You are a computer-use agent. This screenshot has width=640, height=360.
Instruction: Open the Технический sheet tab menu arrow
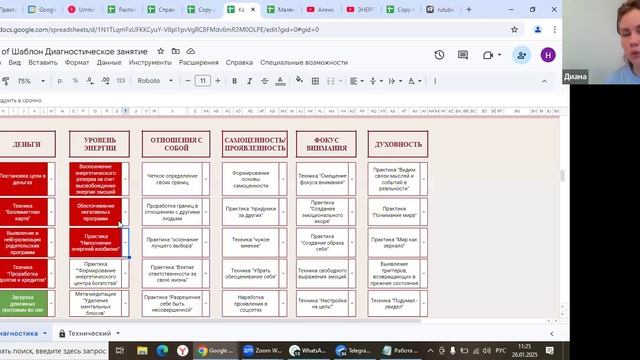[118, 333]
